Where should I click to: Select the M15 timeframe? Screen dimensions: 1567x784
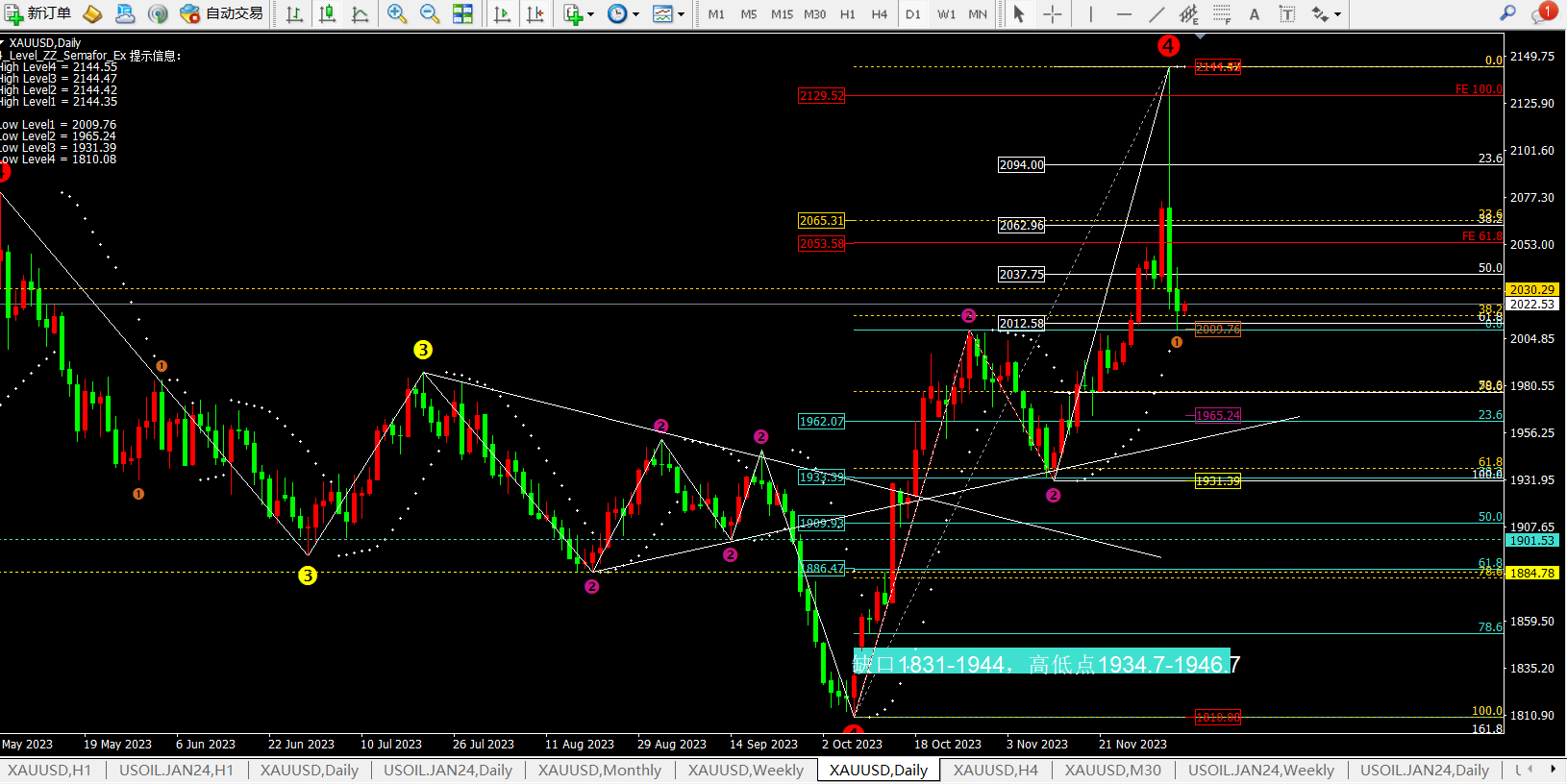point(782,14)
